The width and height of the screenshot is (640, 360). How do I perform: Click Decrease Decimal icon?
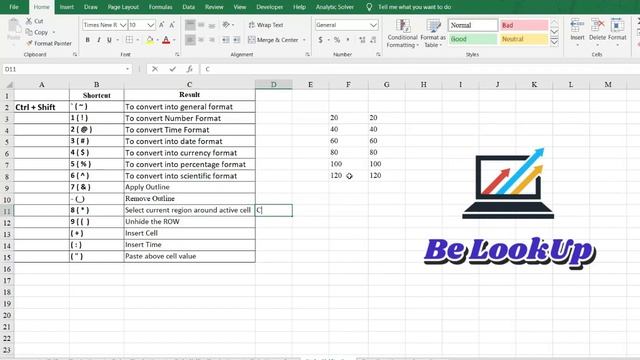pyautogui.click(x=373, y=40)
